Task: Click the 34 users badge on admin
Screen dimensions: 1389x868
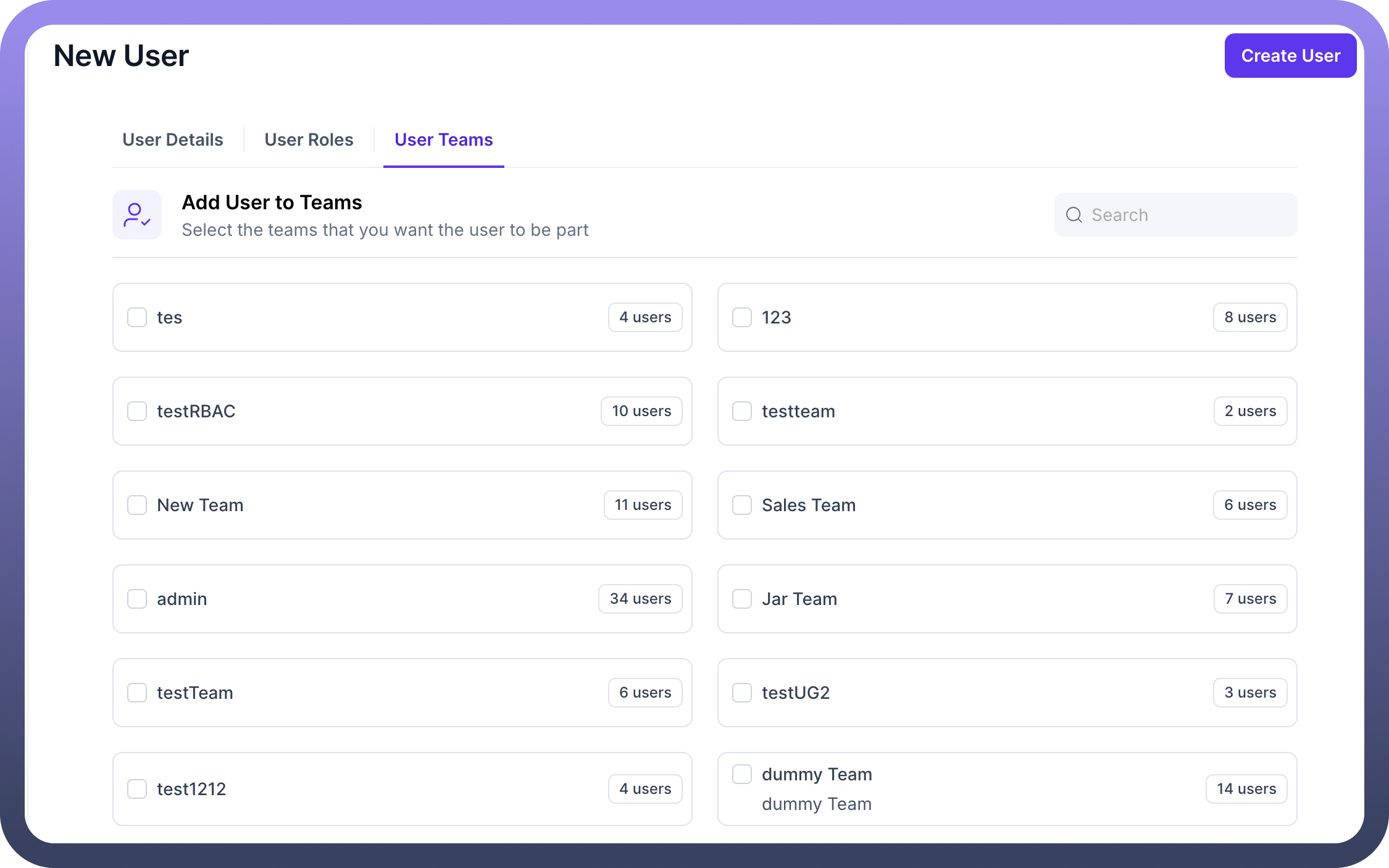Action: point(640,599)
